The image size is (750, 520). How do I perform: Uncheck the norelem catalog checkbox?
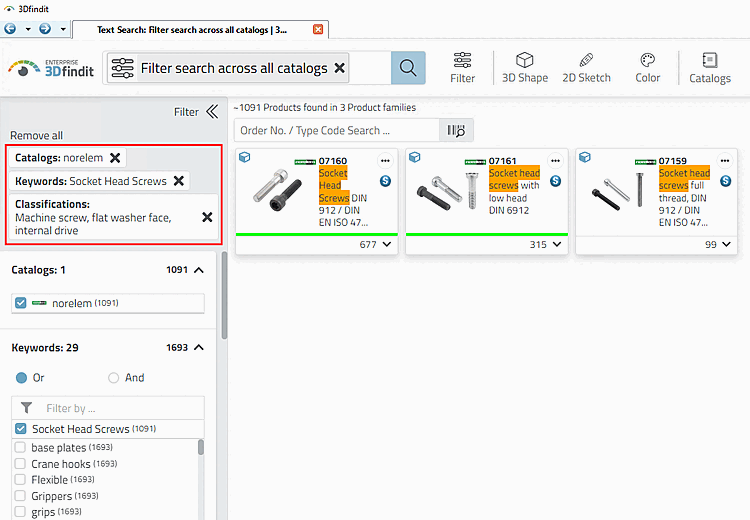tap(21, 303)
